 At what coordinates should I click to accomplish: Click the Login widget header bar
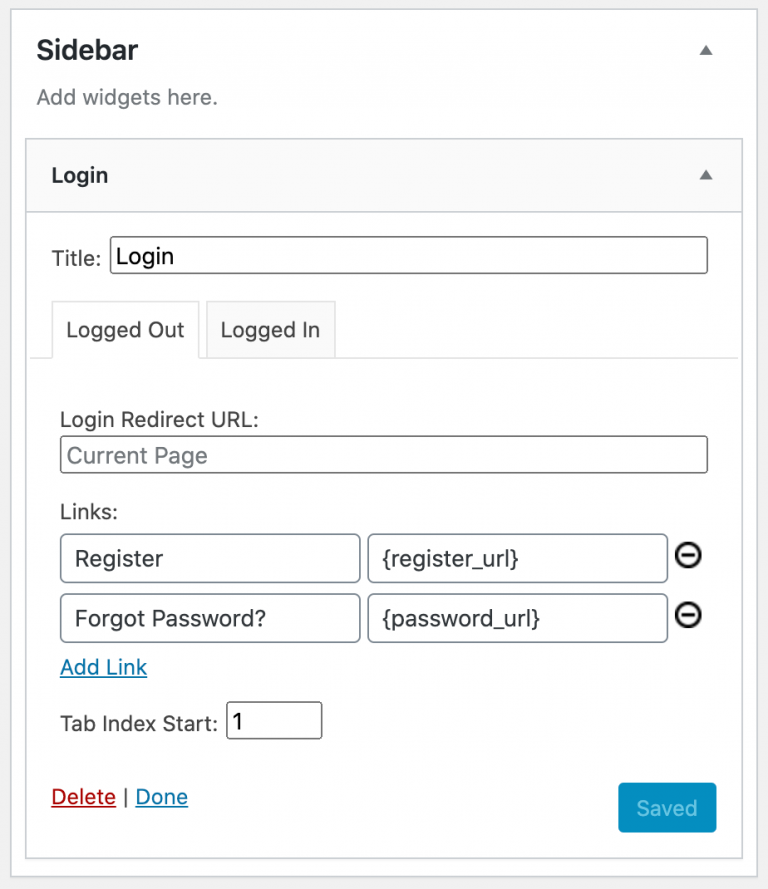pyautogui.click(x=380, y=174)
